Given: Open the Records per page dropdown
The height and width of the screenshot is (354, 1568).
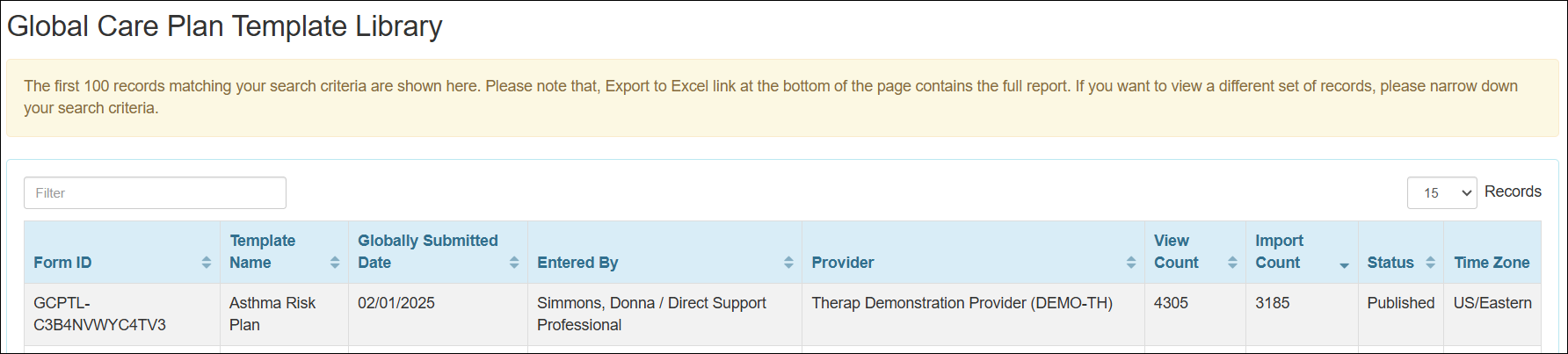Looking at the screenshot, I should pyautogui.click(x=1441, y=193).
